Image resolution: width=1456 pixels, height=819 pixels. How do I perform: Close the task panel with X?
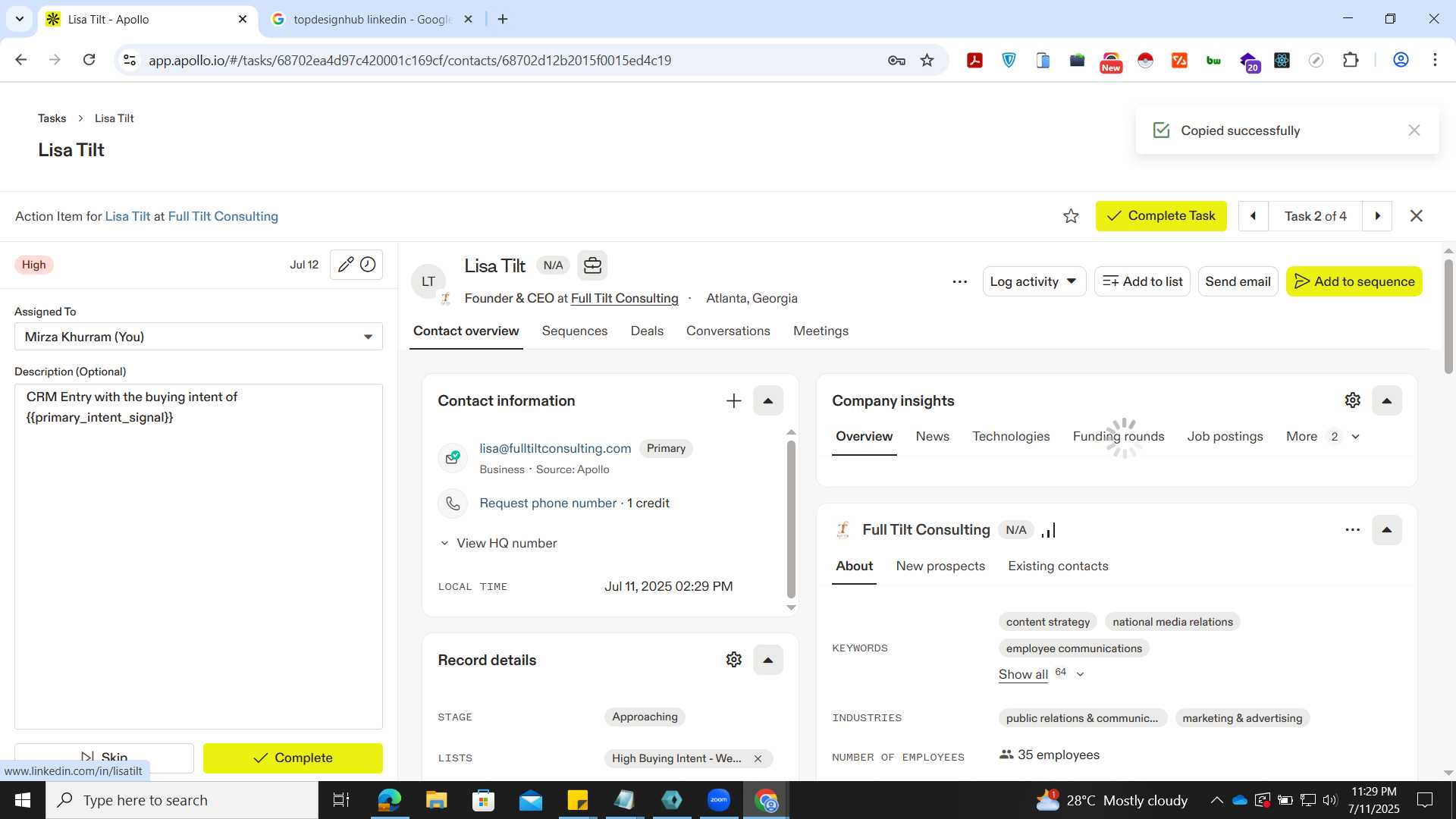(1416, 216)
